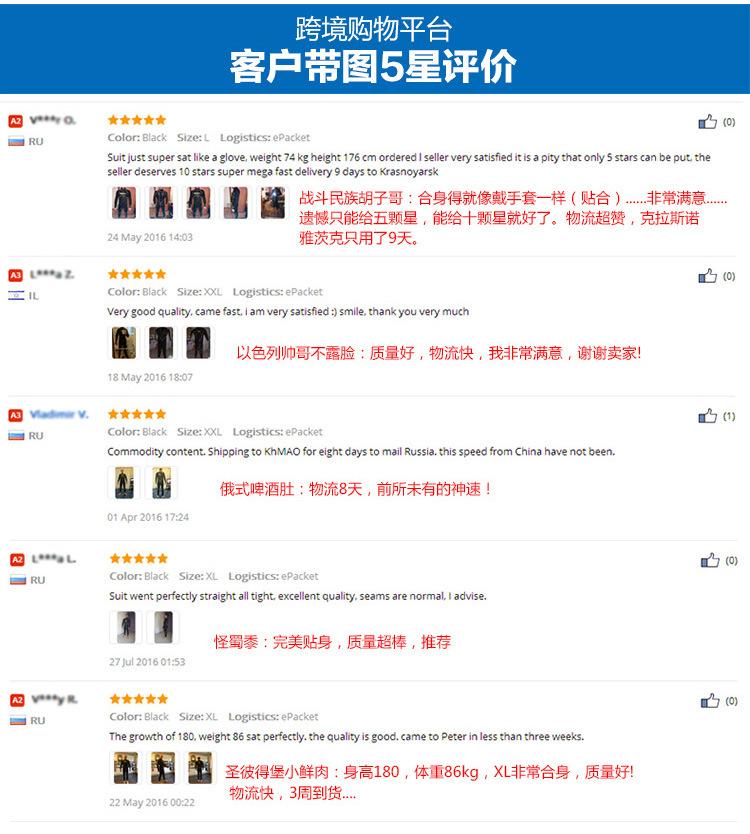This screenshot has width=750, height=834.
Task: Click A3 badge beside the IL reviewer
Action: pos(15,276)
